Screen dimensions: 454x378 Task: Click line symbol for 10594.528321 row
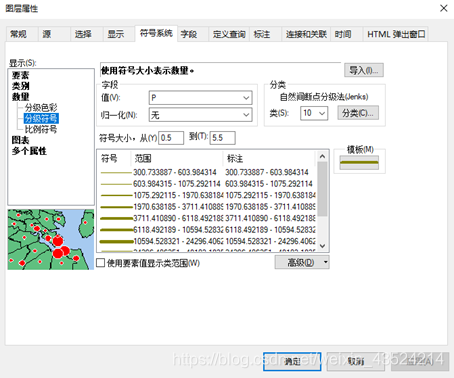click(x=116, y=241)
